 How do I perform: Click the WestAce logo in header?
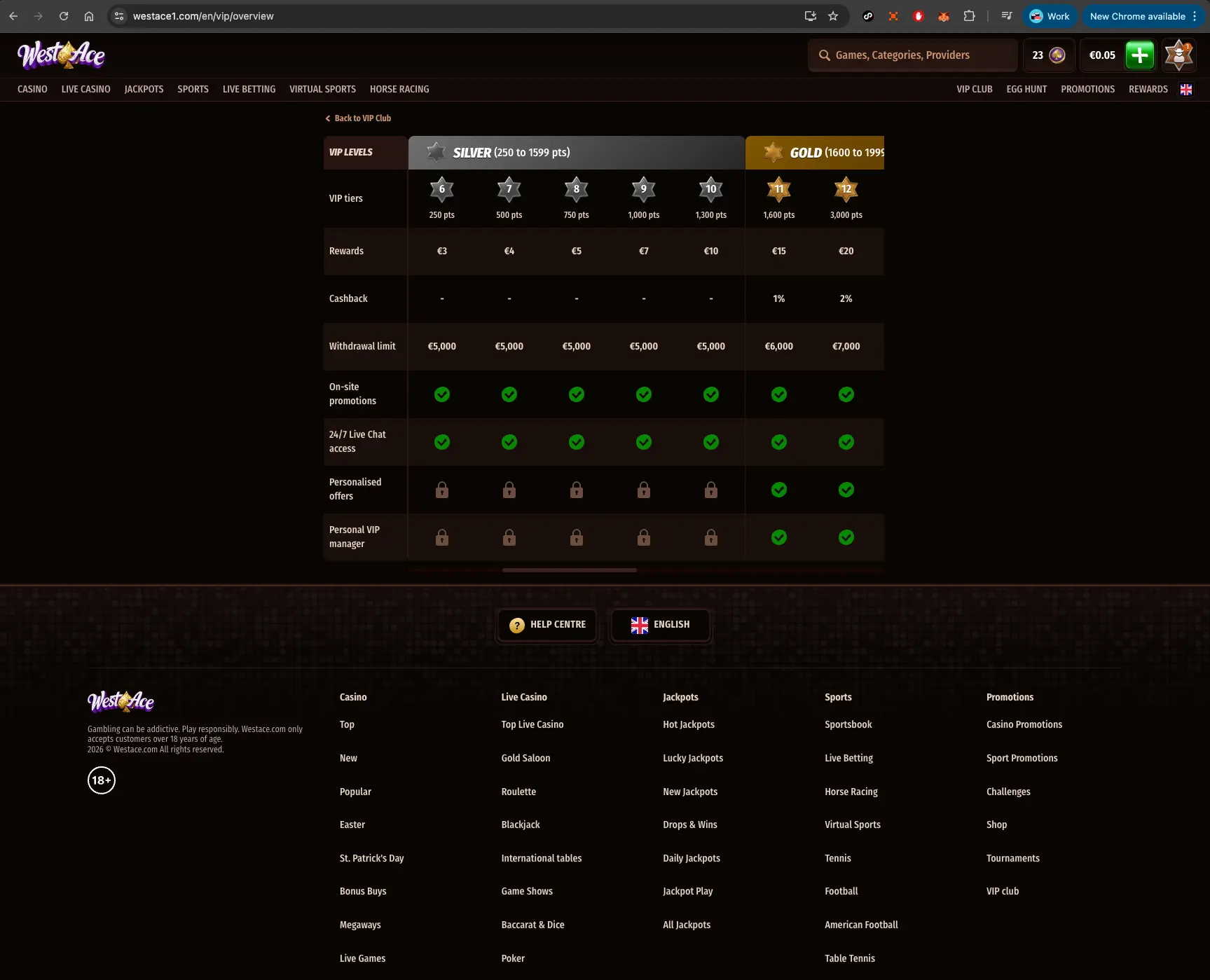click(61, 55)
